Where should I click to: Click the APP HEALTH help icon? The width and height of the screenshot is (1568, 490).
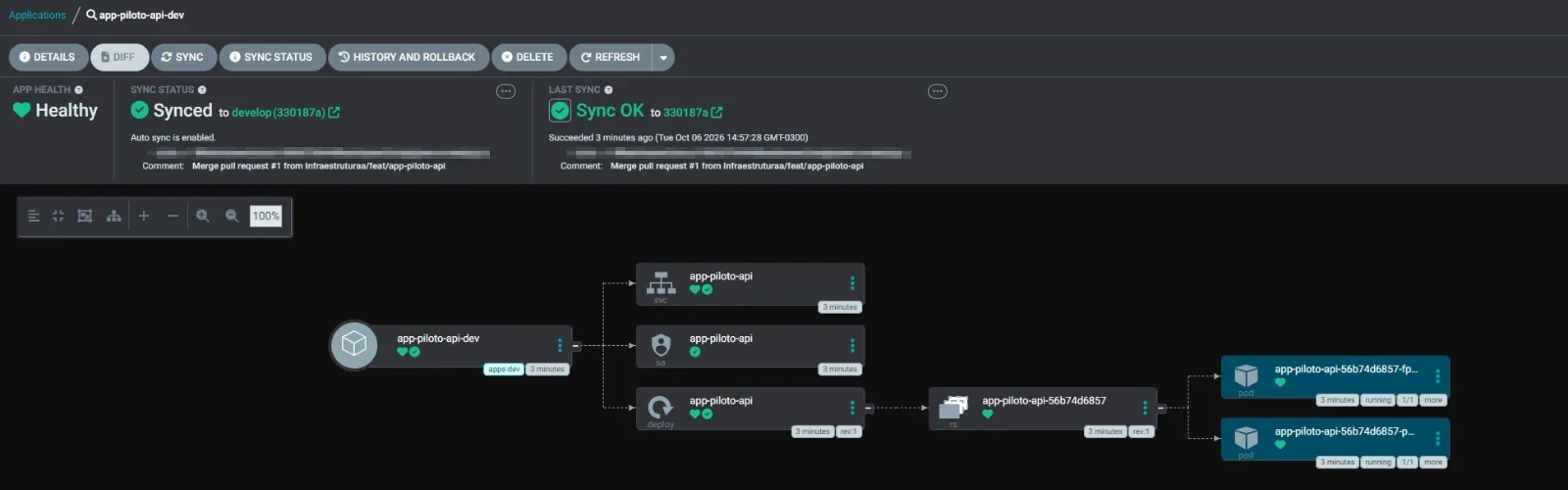78,89
